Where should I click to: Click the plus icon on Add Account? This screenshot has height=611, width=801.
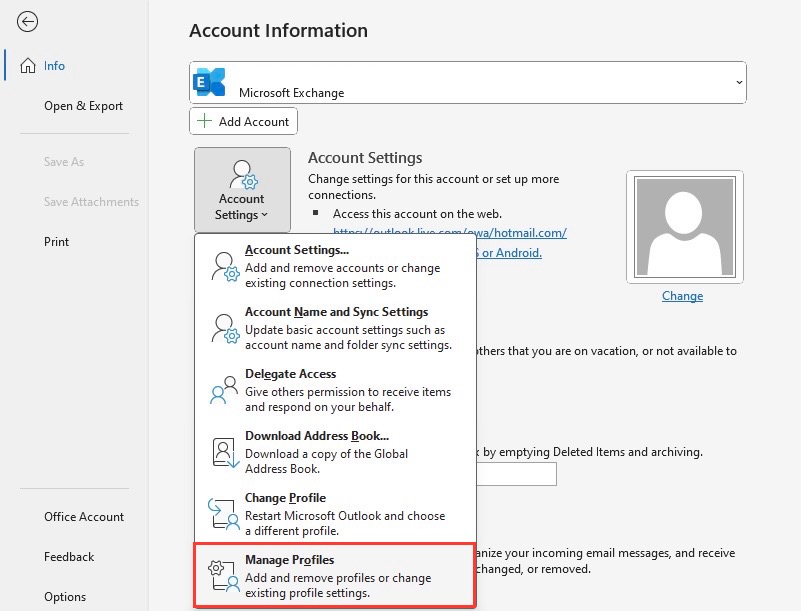tap(204, 121)
